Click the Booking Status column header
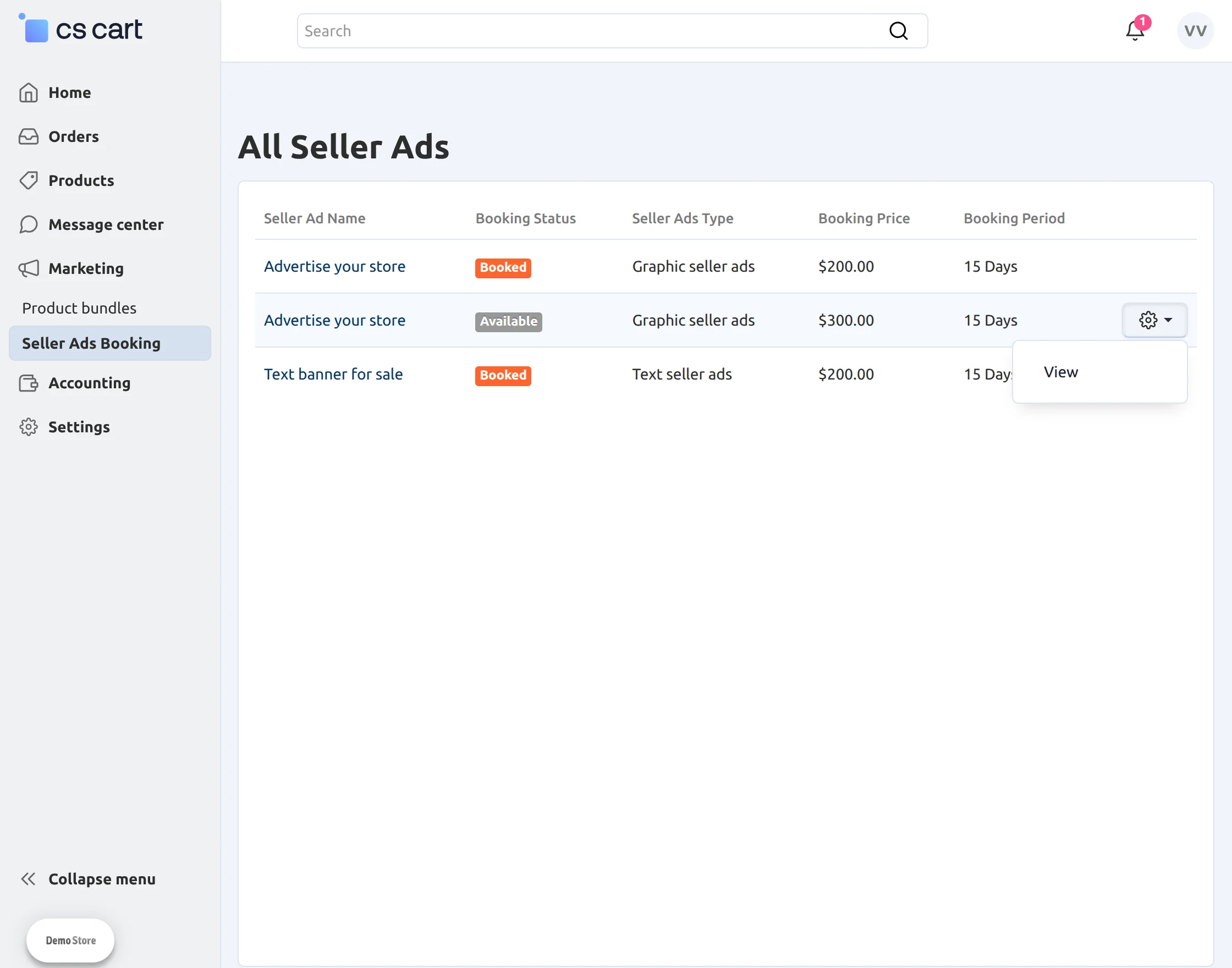Image resolution: width=1232 pixels, height=968 pixels. 525,218
